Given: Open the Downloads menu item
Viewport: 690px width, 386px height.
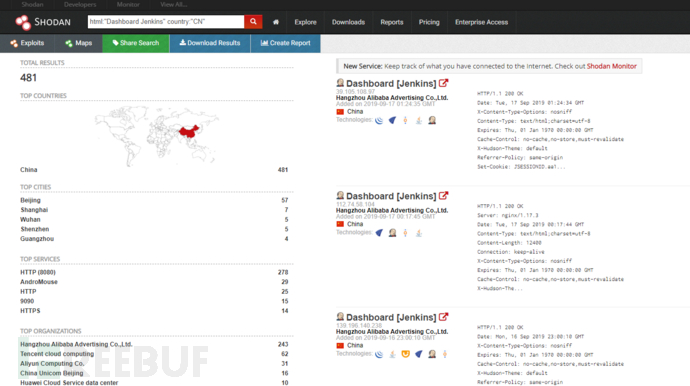Looking at the screenshot, I should tap(348, 22).
